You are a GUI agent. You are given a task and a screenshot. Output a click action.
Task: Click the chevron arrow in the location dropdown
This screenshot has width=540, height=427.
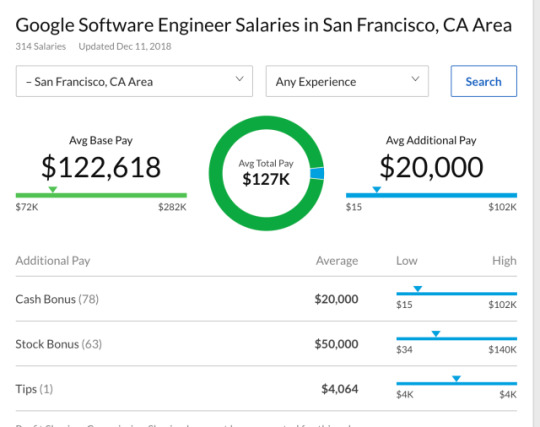[x=240, y=79]
